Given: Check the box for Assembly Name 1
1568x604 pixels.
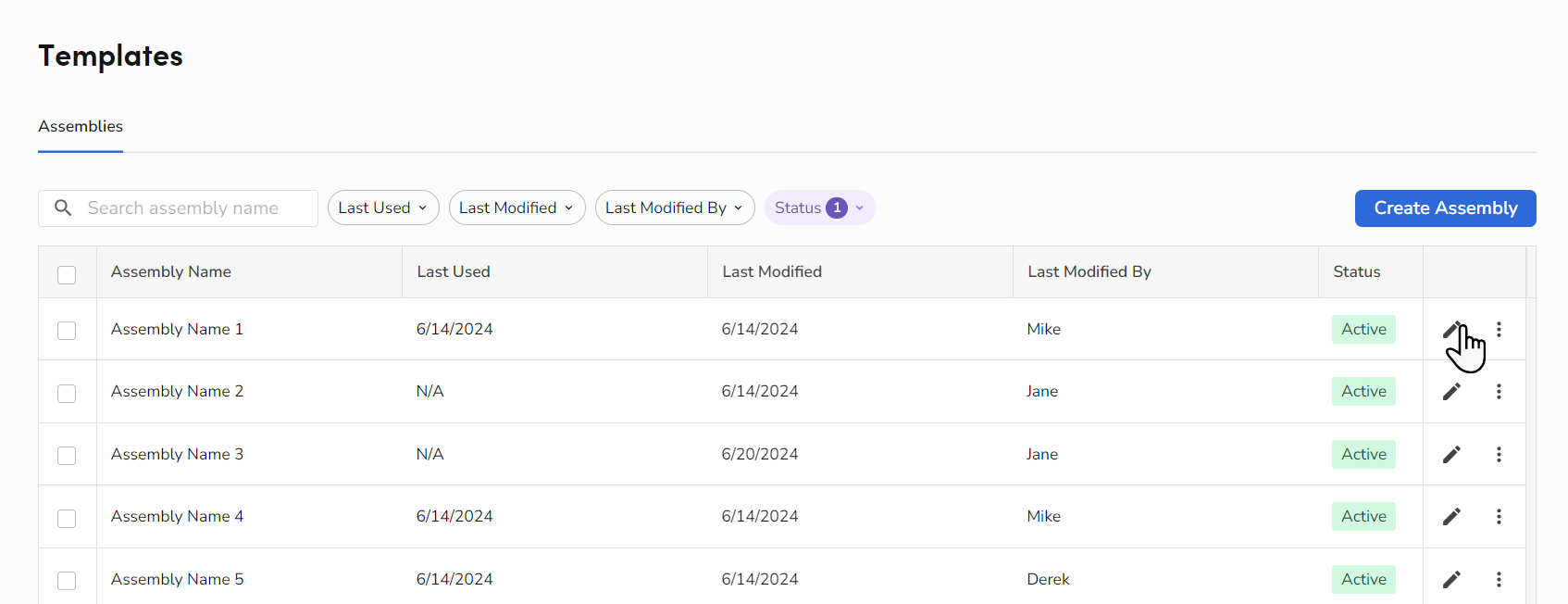Looking at the screenshot, I should pyautogui.click(x=67, y=331).
